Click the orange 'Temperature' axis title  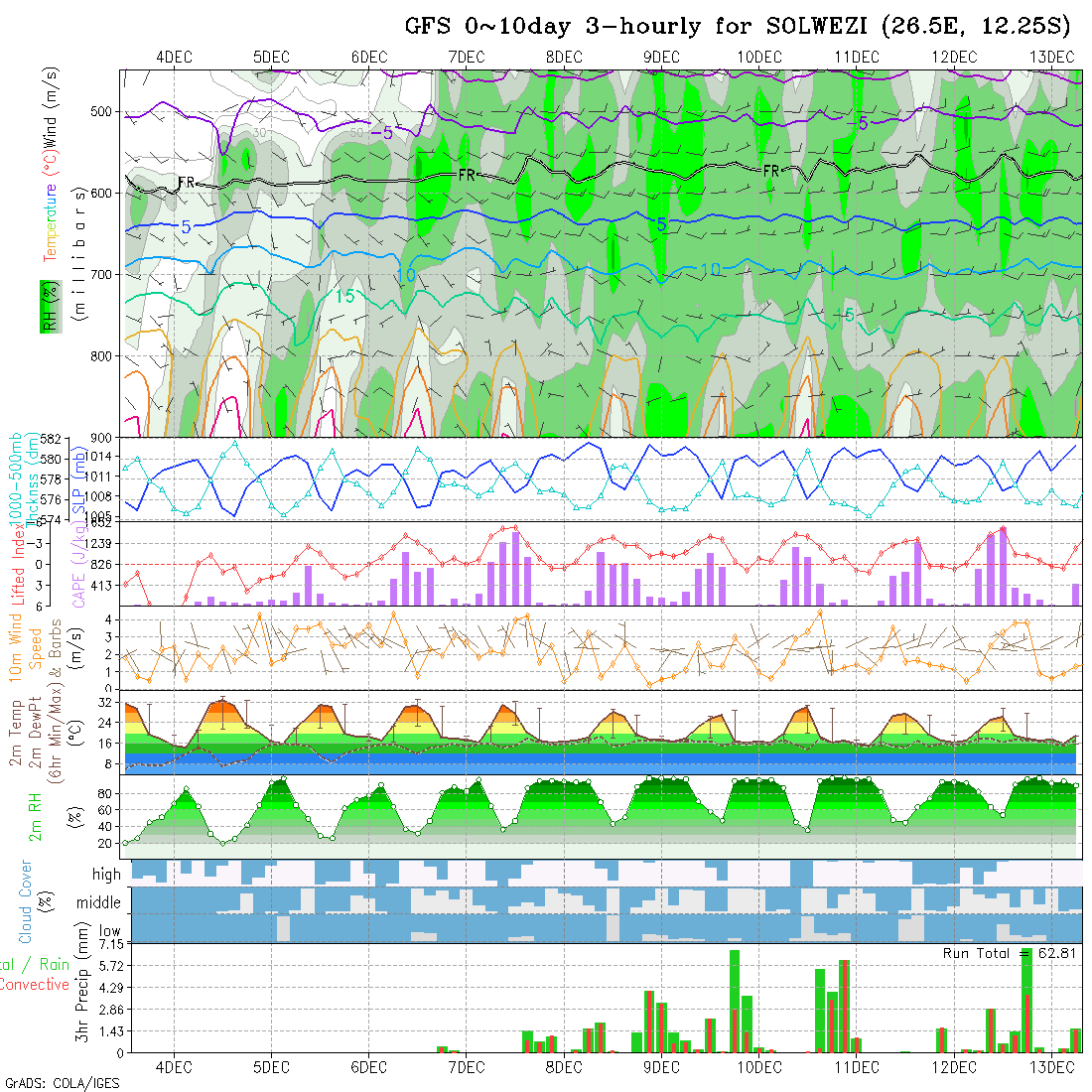click(x=51, y=222)
